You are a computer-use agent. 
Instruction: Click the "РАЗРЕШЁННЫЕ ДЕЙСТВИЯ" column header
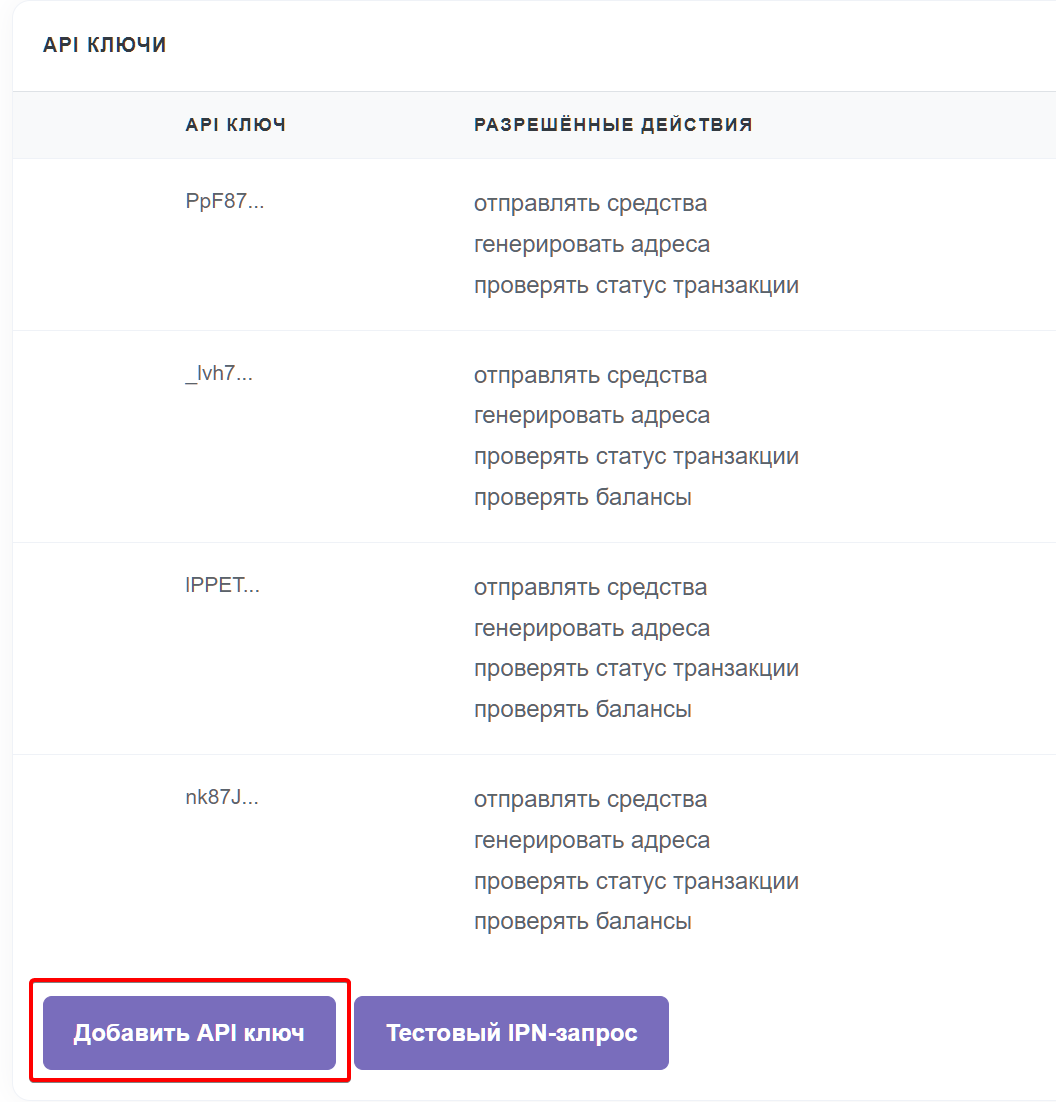tap(613, 125)
